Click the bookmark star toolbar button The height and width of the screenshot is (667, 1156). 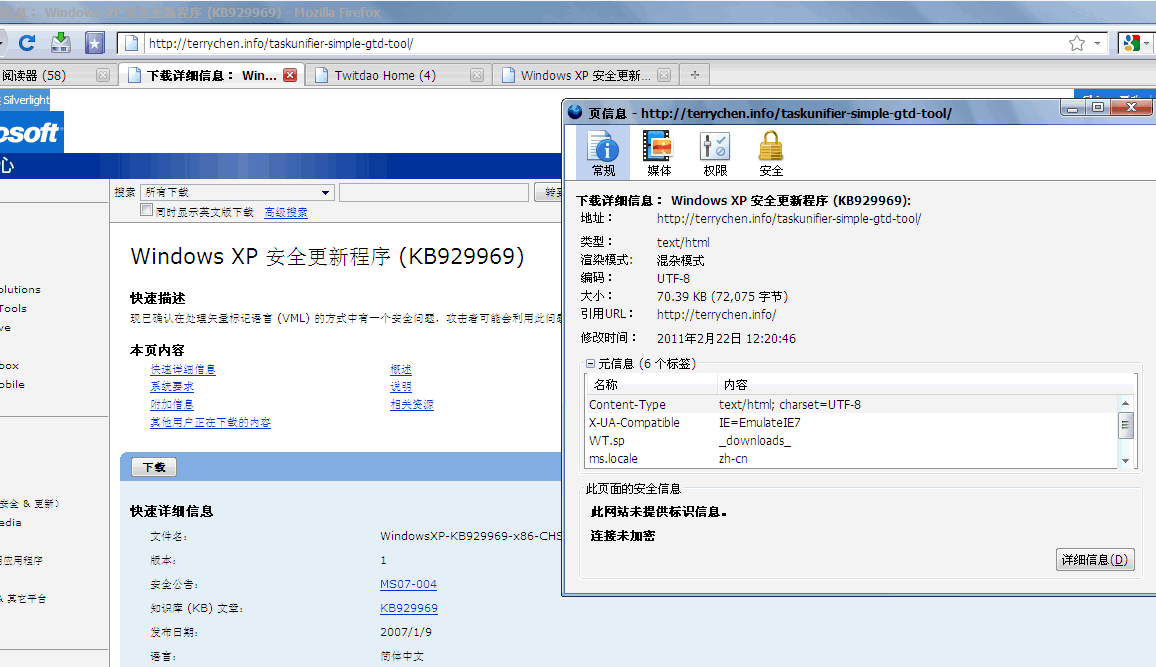tap(94, 43)
